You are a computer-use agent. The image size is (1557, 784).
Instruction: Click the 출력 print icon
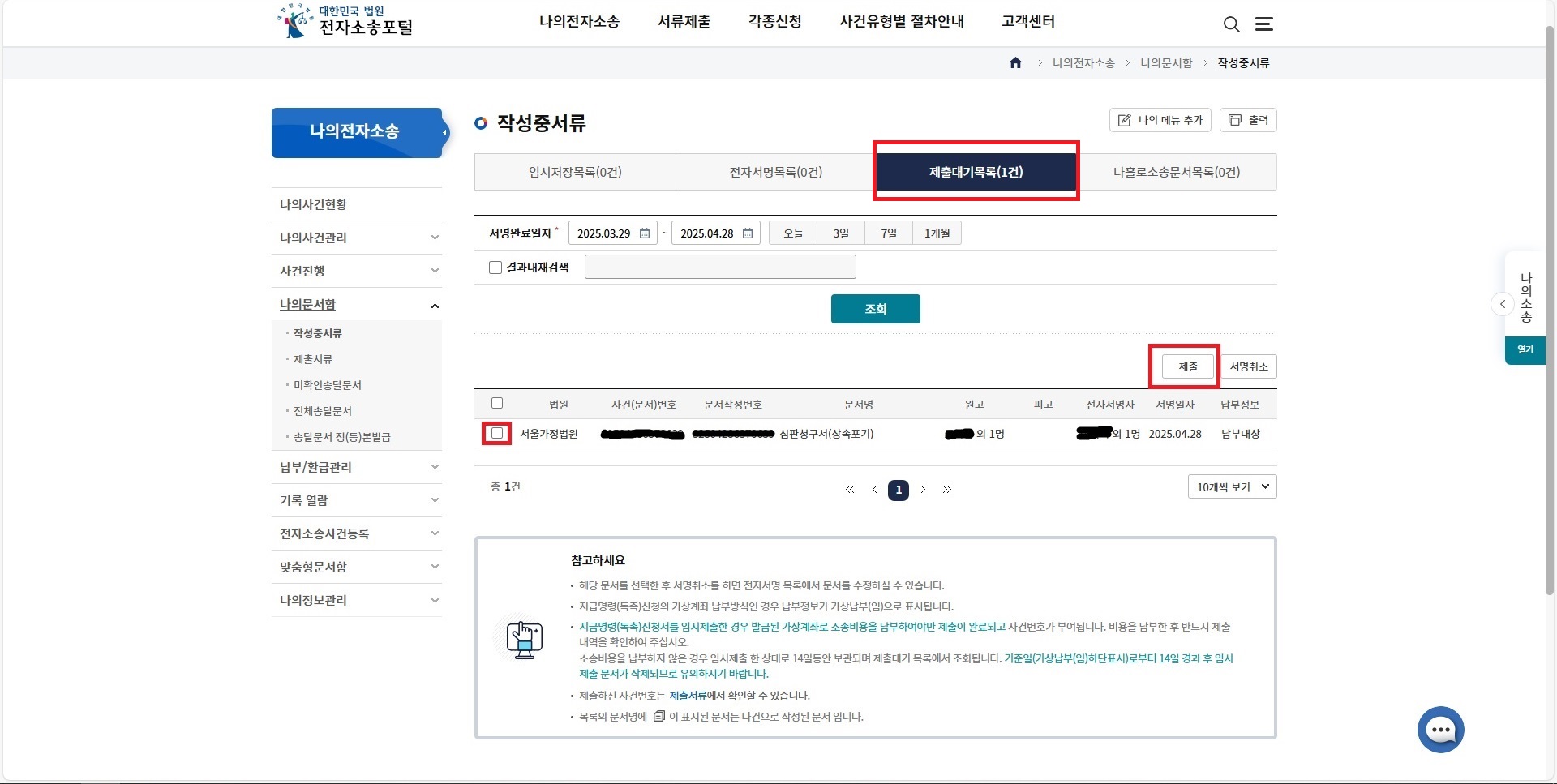coord(1235,120)
